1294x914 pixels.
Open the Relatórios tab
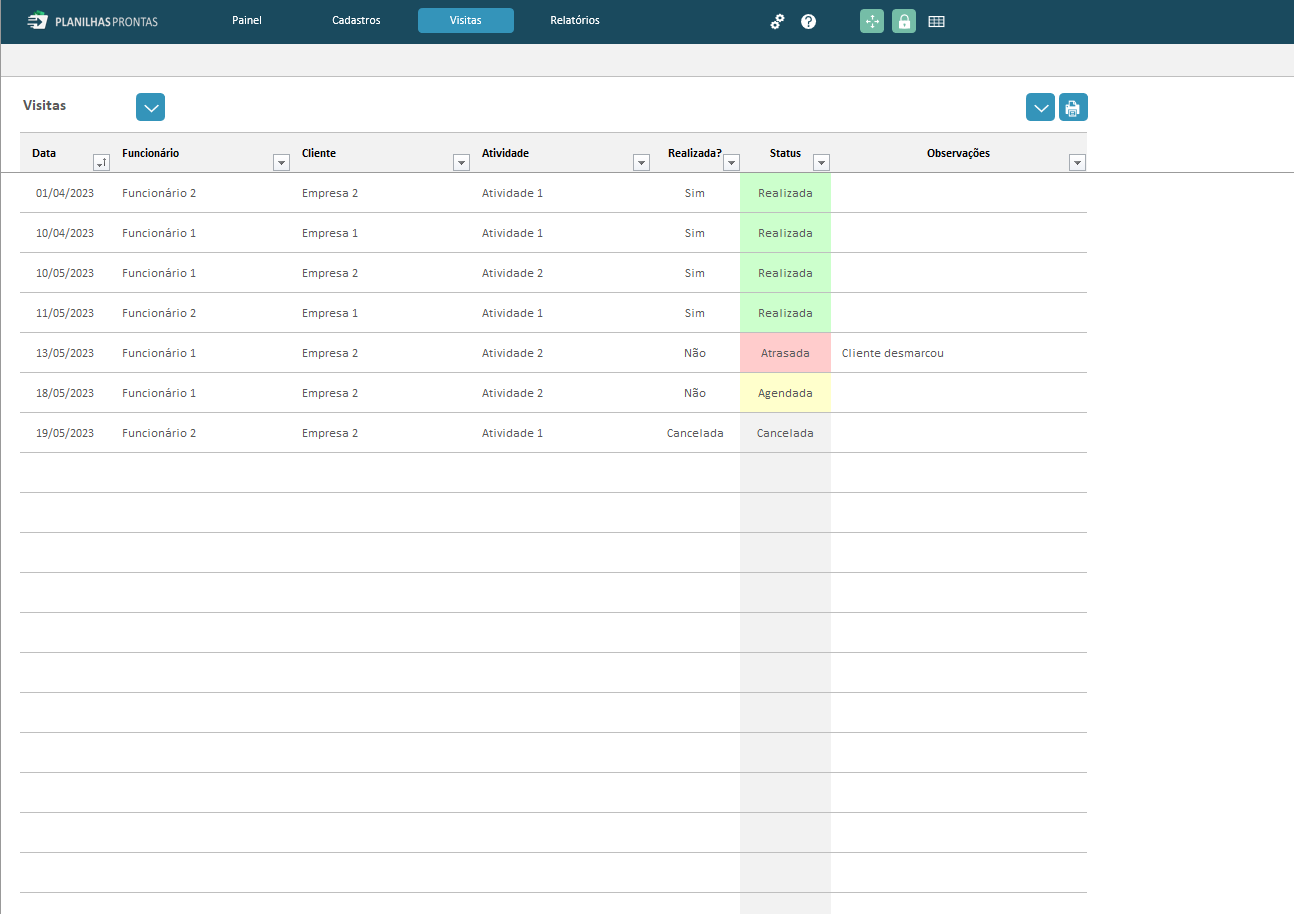574,21
